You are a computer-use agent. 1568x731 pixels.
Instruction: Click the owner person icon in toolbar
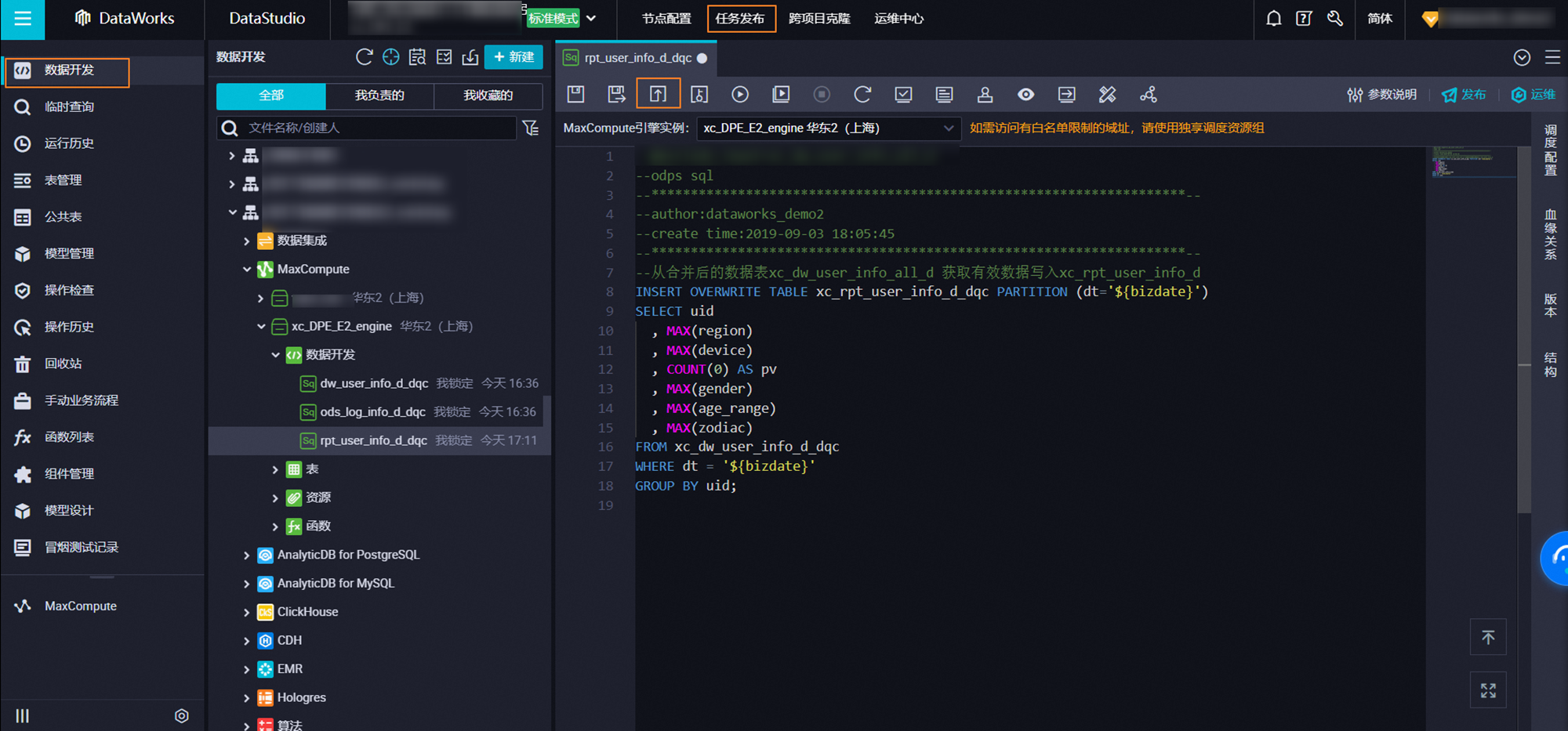click(985, 95)
